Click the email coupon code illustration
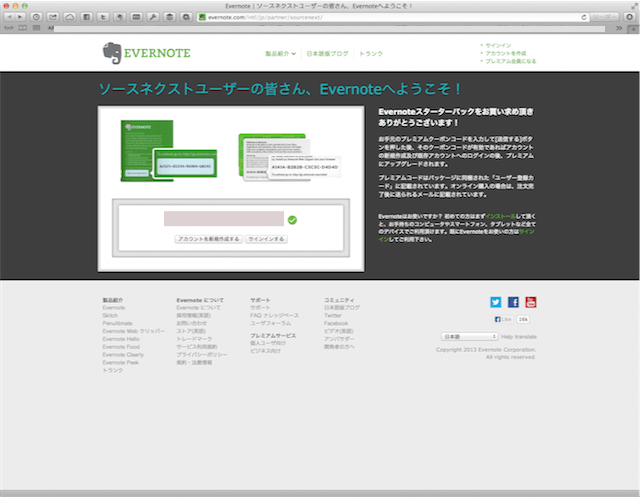The height and width of the screenshot is (497, 640). 289,157
